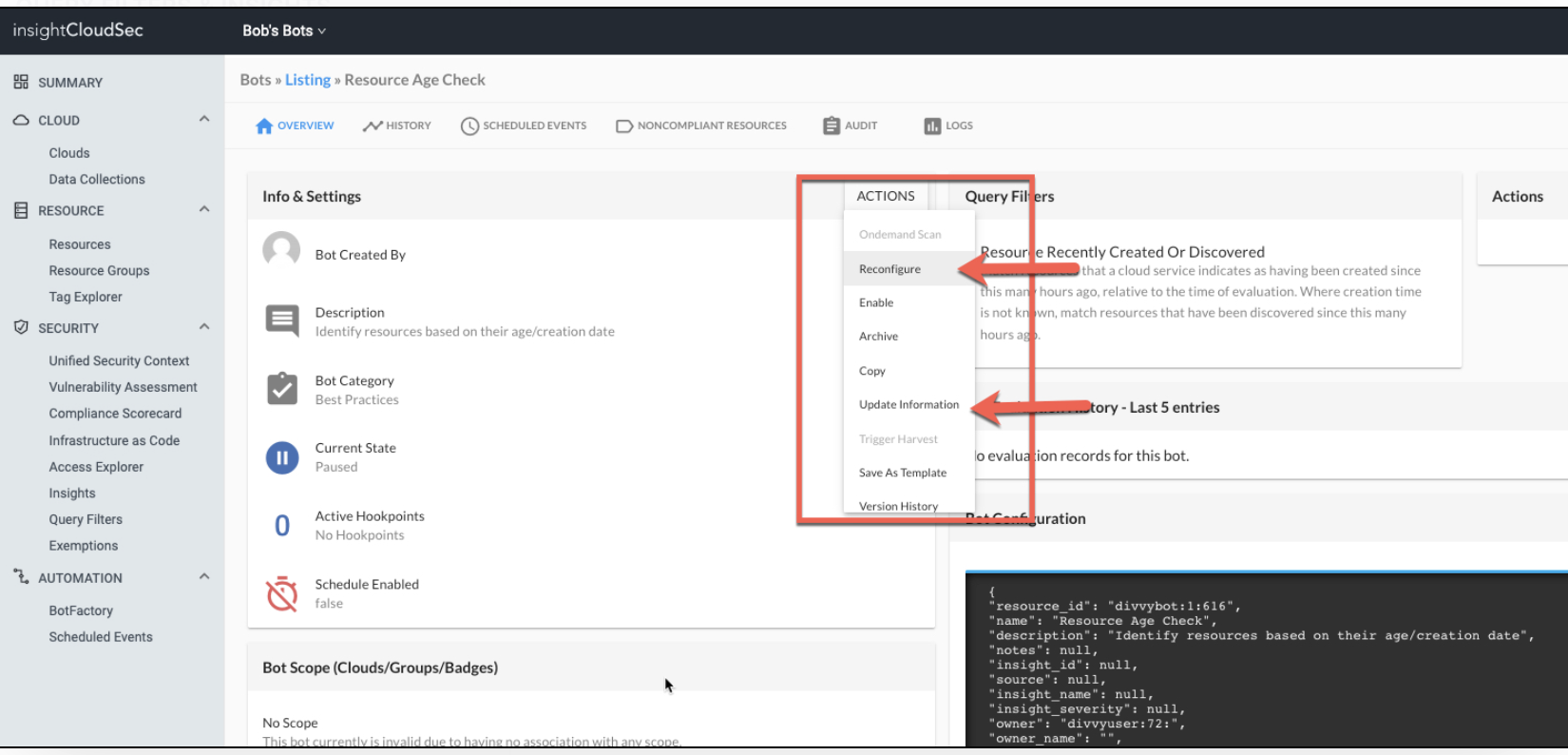This screenshot has width=1568, height=755.
Task: Collapse the Security sidebar section
Action: coord(204,327)
